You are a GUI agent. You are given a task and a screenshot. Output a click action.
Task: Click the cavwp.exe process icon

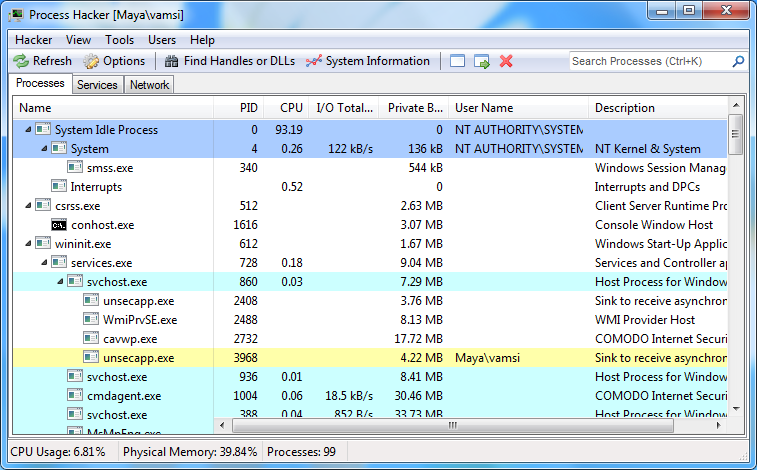point(91,339)
